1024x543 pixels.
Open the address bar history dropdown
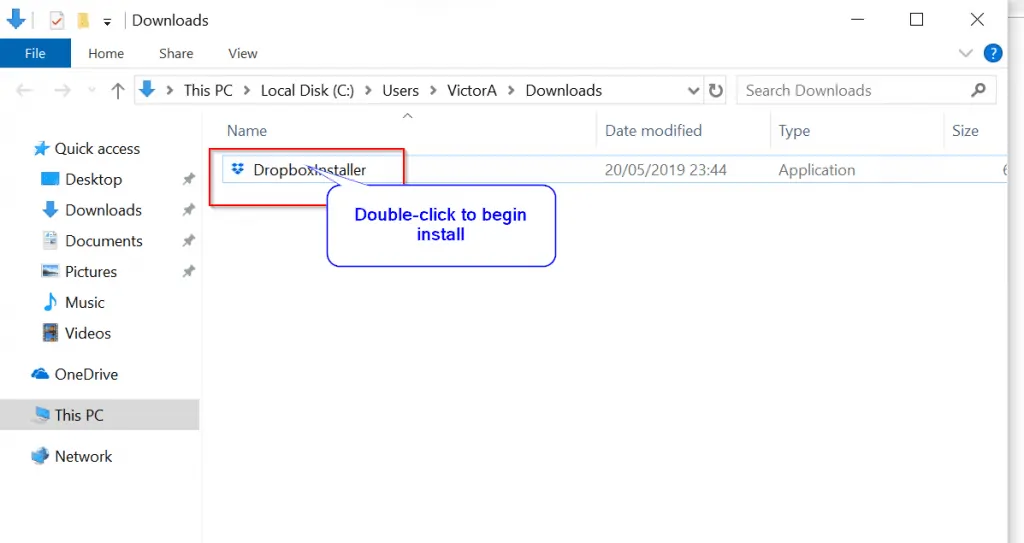[694, 91]
